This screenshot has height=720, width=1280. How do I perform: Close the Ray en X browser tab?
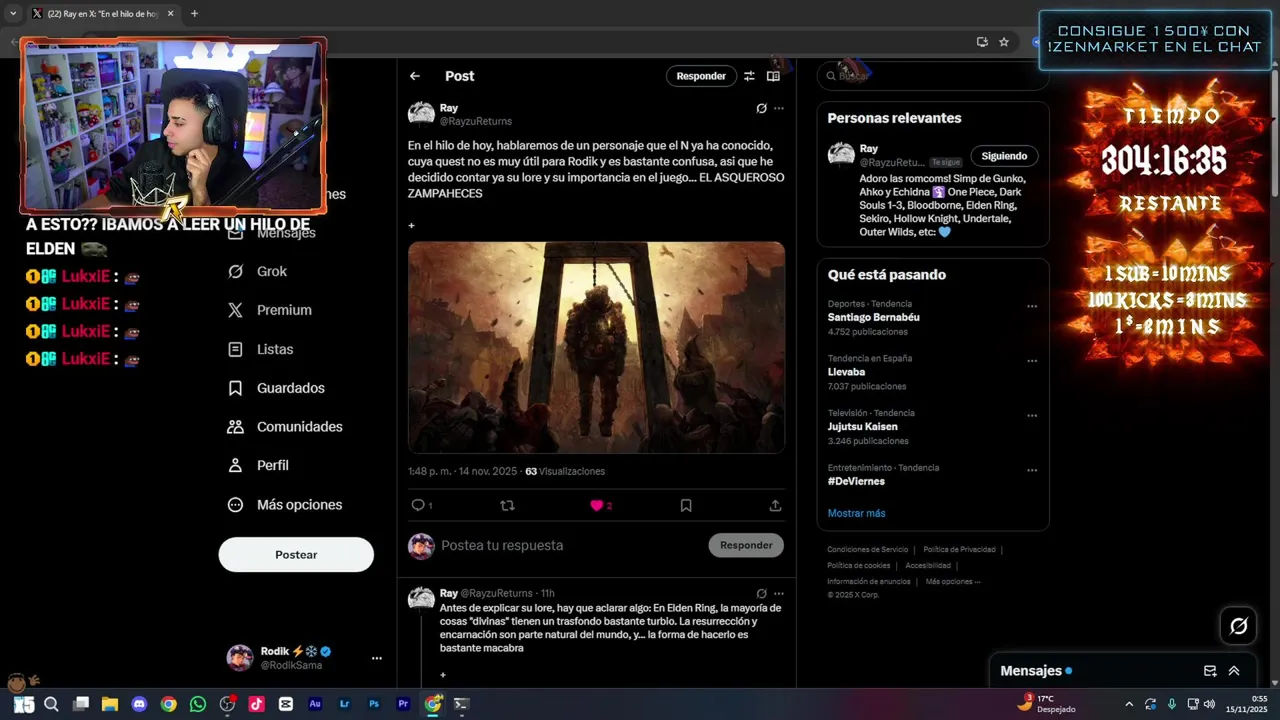tap(170, 14)
